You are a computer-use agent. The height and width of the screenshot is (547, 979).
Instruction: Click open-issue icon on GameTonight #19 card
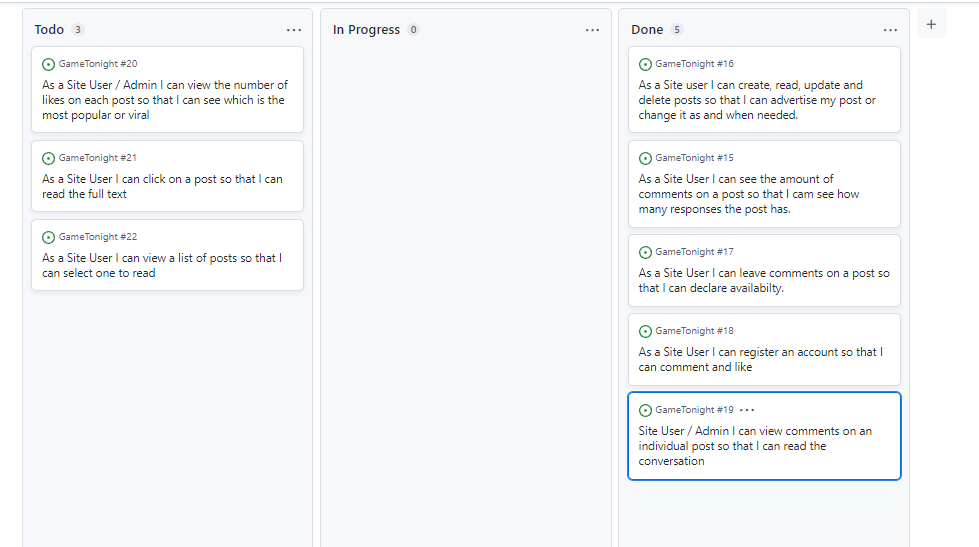pyautogui.click(x=645, y=410)
